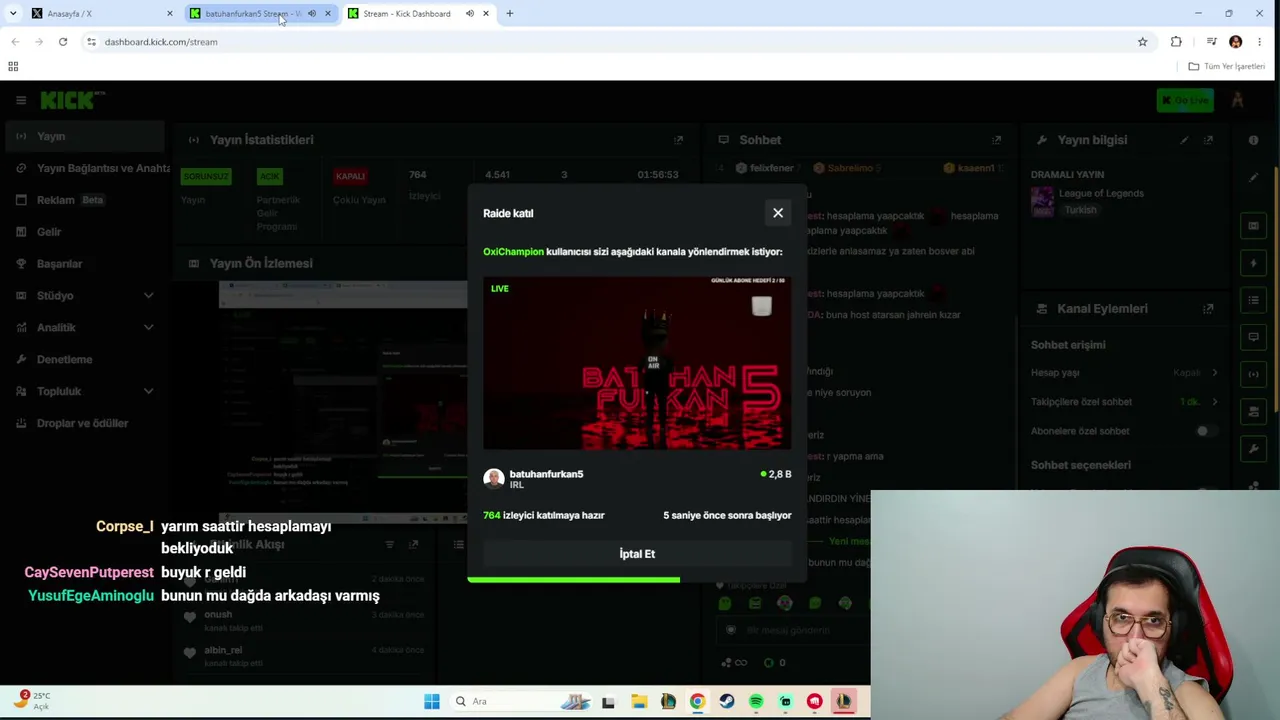Open Tüm Yer İşaretleri bookmarks folder
Image resolution: width=1280 pixels, height=720 pixels.
pyautogui.click(x=1227, y=66)
